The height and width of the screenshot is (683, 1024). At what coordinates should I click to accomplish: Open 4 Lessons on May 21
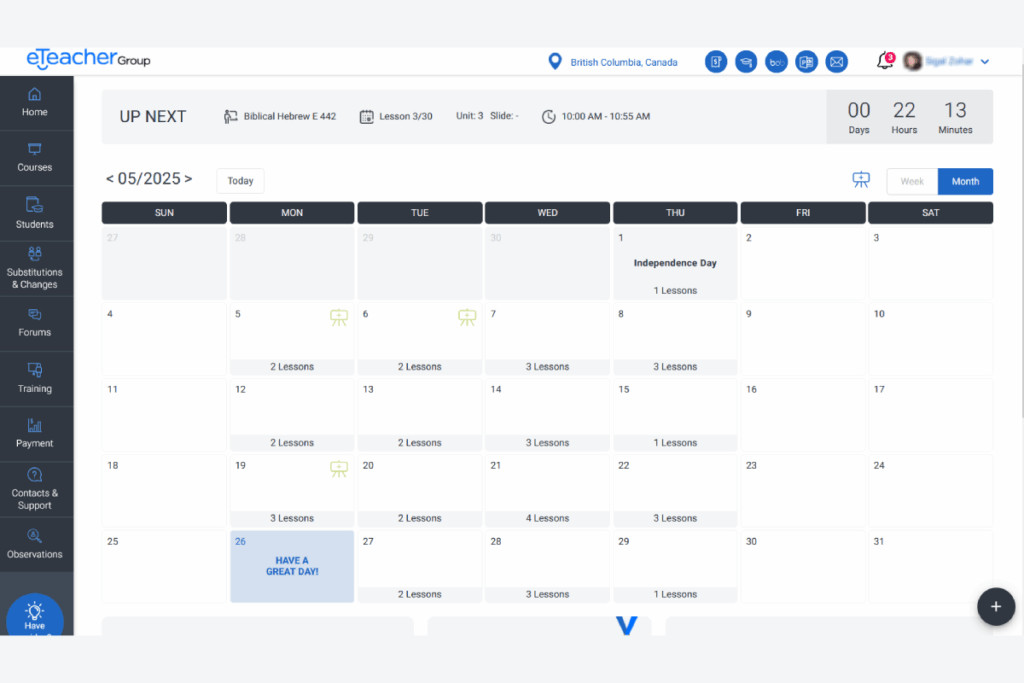[547, 518]
